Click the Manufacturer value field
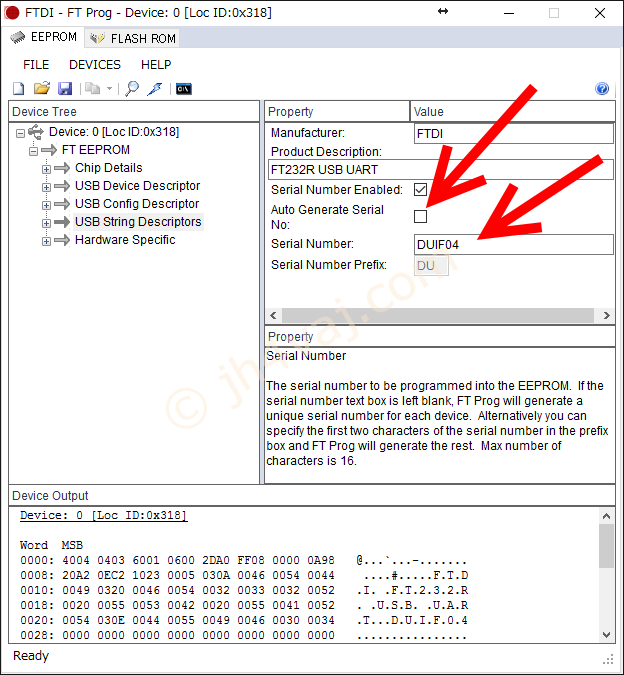 (x=513, y=133)
